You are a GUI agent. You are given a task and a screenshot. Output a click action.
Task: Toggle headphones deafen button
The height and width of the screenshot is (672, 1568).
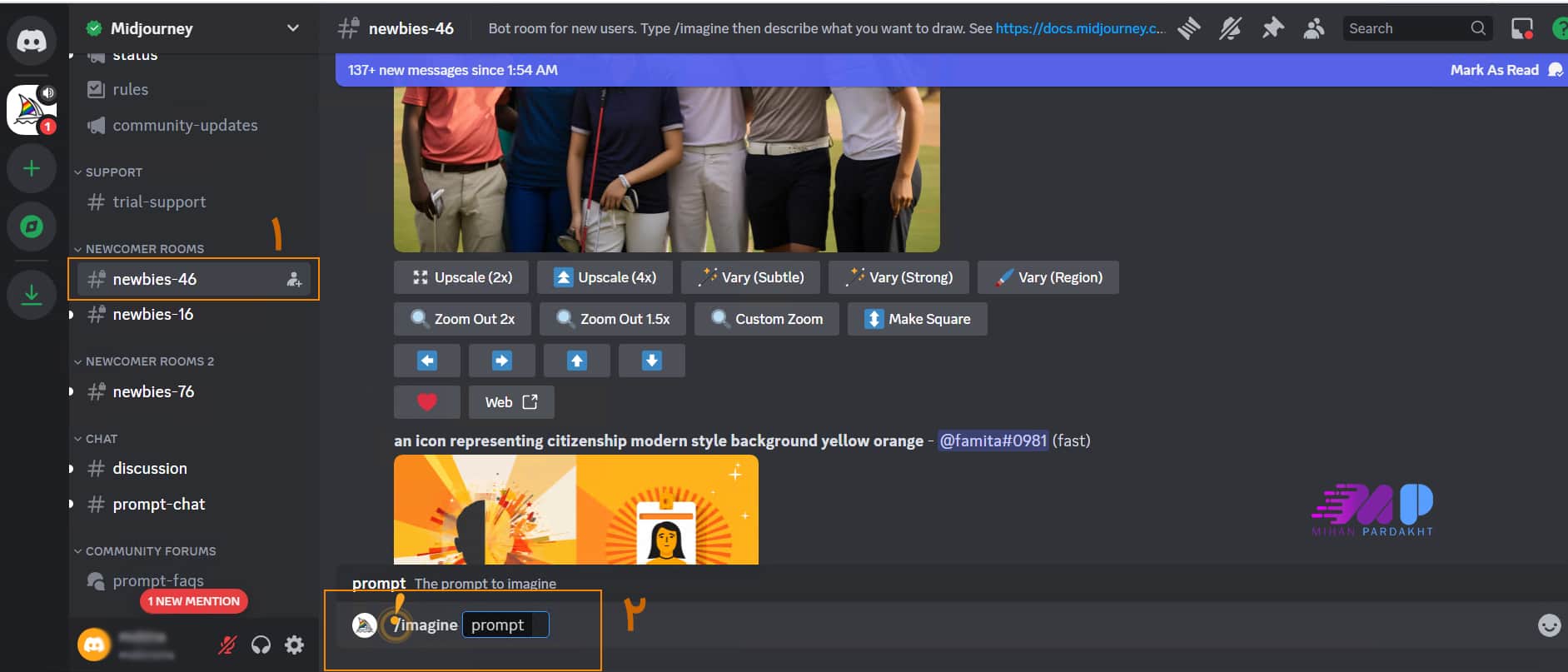261,645
